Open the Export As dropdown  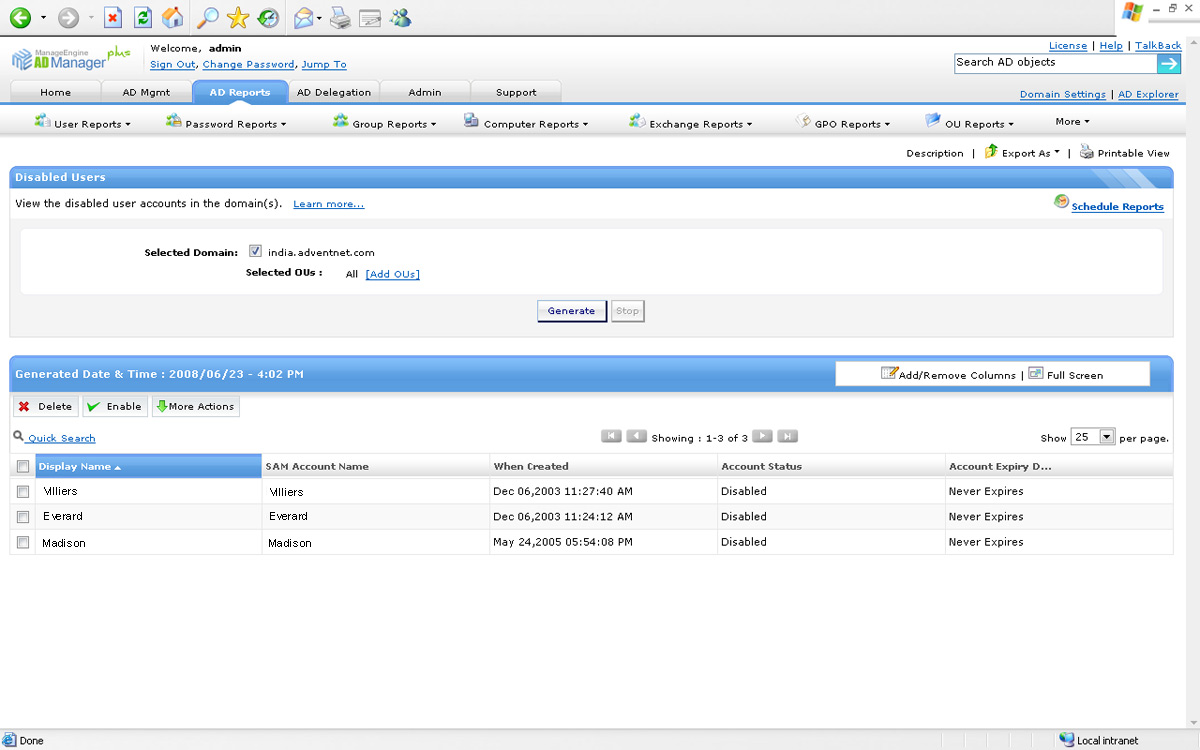click(1024, 153)
